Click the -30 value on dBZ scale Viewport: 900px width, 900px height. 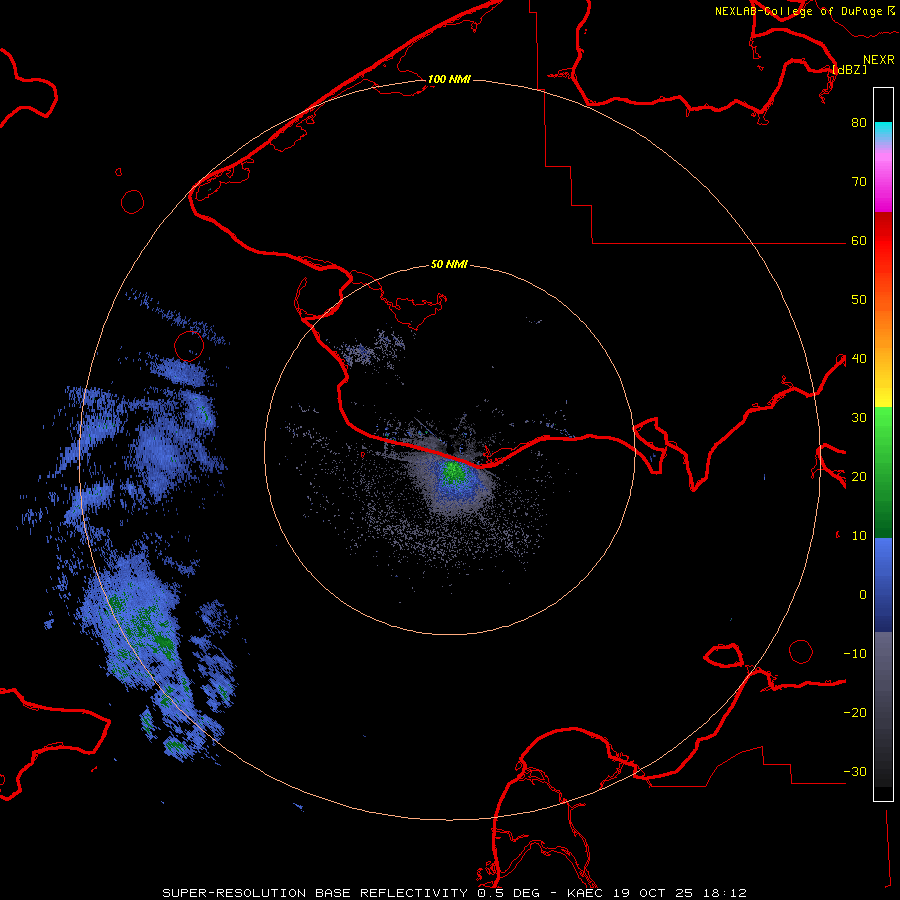[855, 772]
